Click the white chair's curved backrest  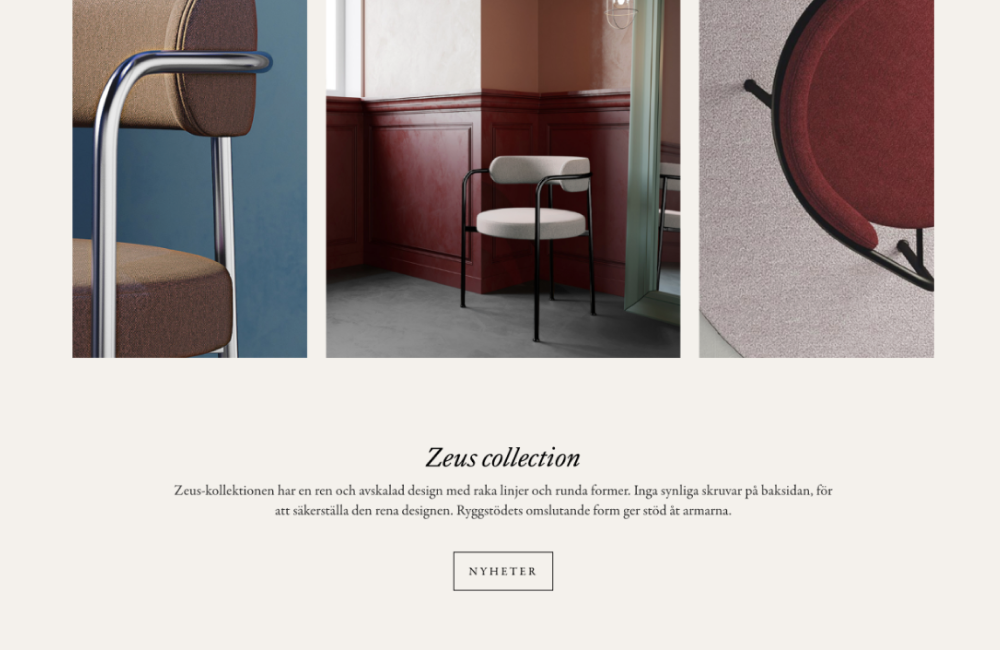[540, 170]
